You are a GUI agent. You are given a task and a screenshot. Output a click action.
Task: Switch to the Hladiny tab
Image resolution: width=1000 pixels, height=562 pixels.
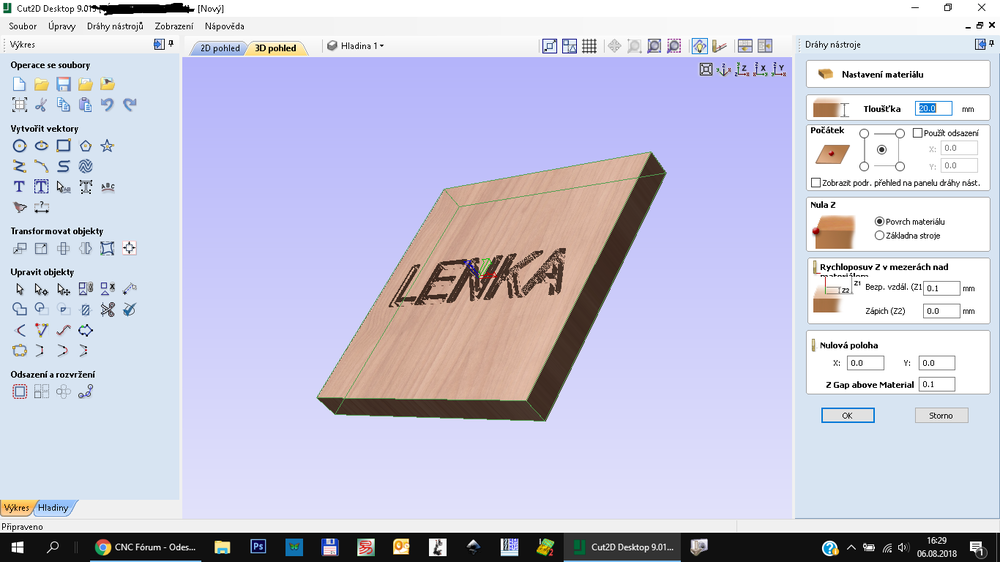(53, 508)
